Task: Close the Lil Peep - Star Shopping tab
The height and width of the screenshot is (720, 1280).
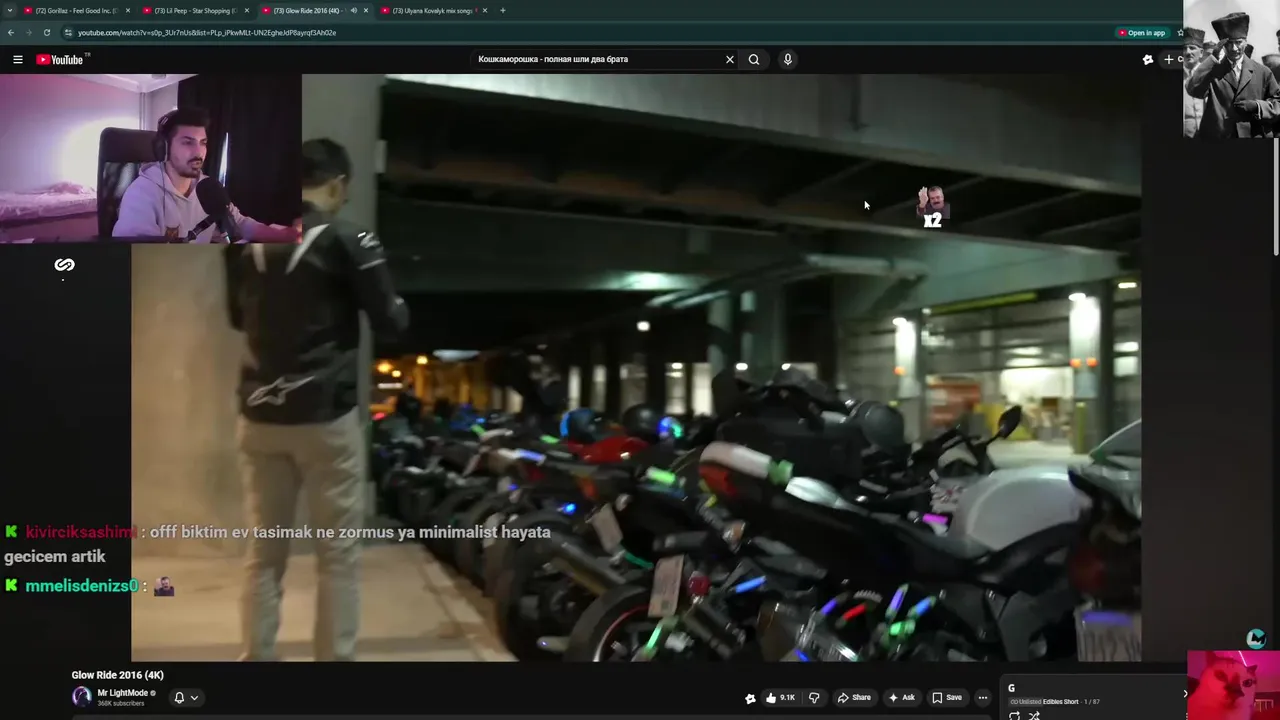Action: [x=247, y=10]
